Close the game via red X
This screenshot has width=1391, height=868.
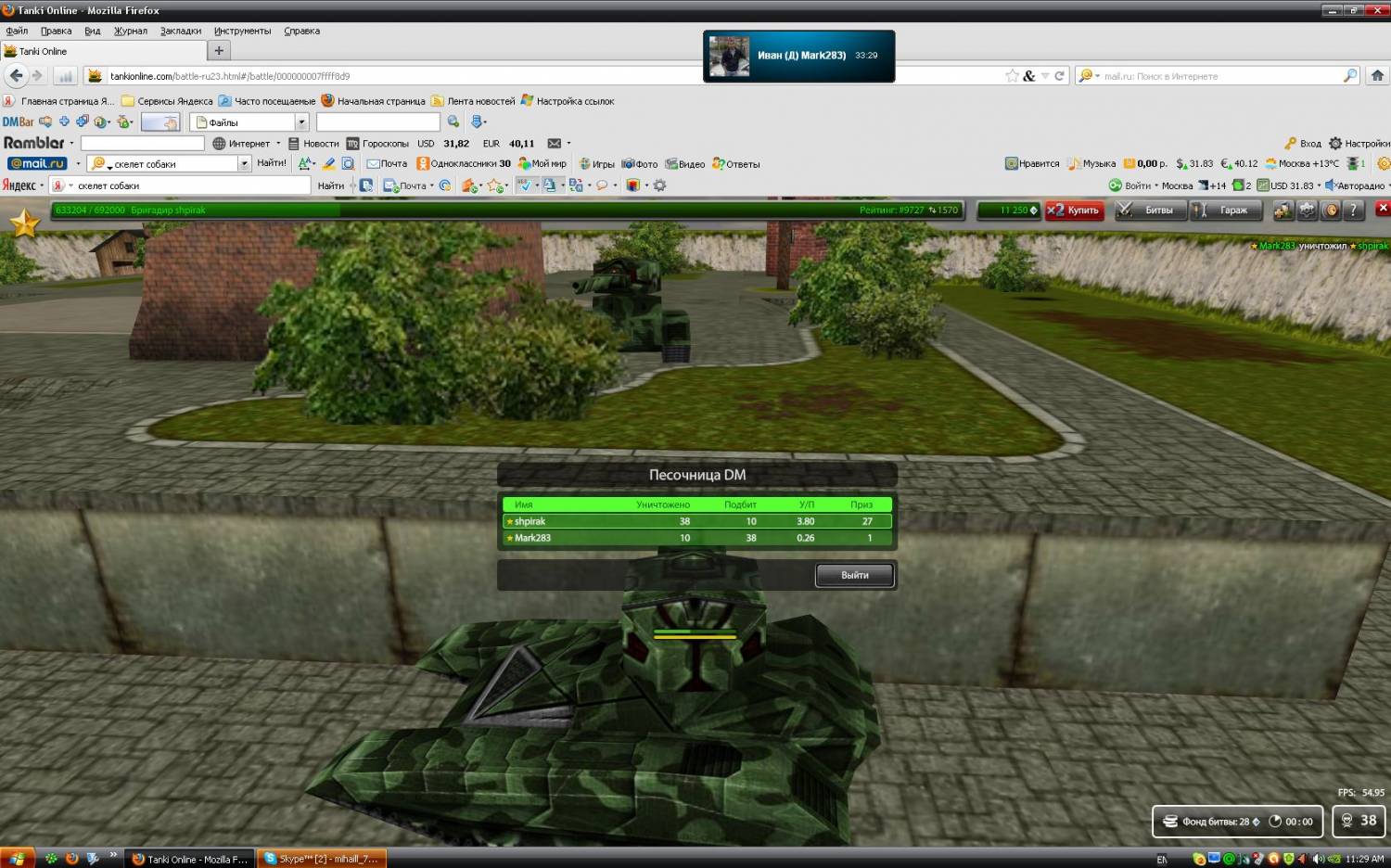1383,208
